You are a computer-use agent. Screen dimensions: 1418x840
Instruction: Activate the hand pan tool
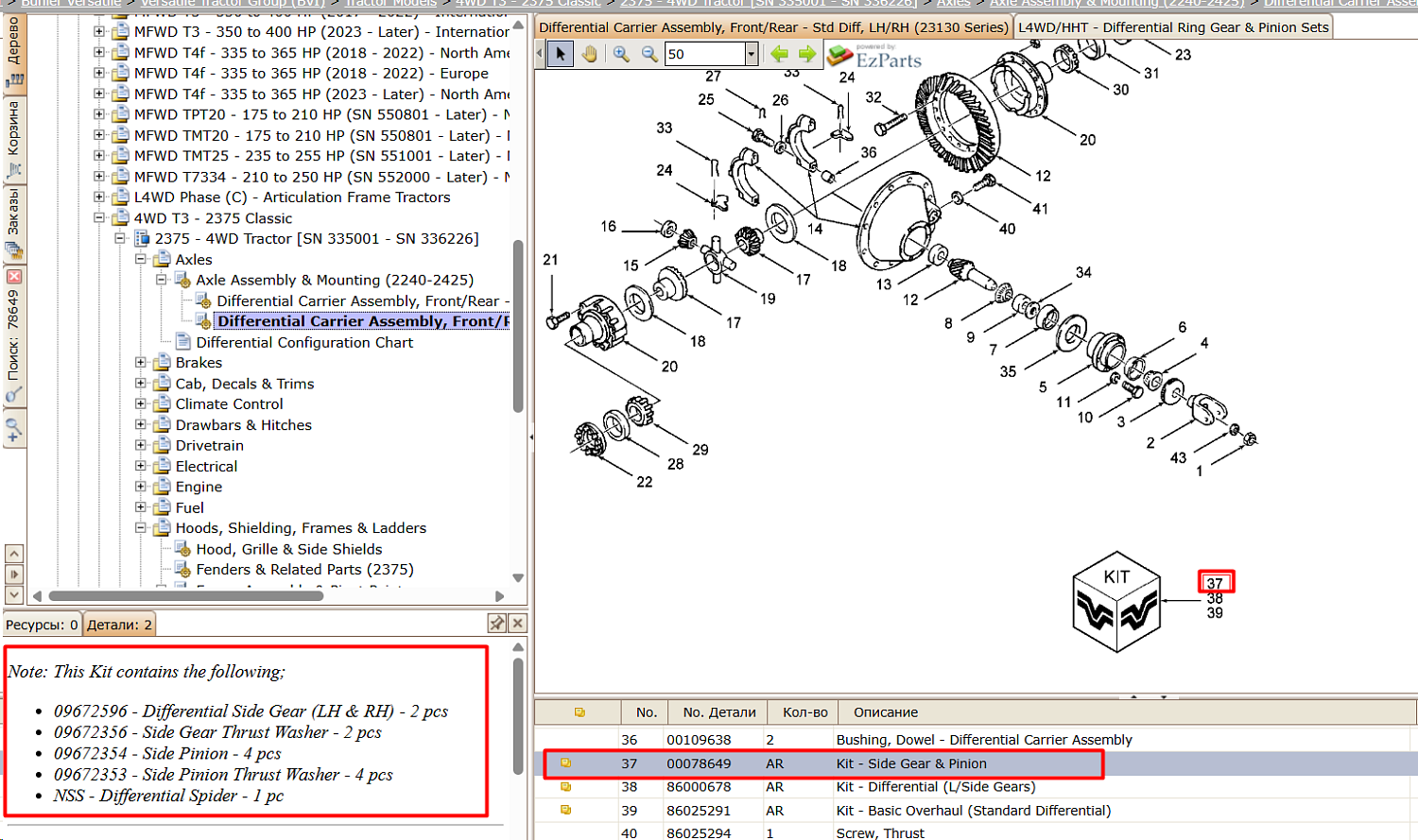coord(590,54)
